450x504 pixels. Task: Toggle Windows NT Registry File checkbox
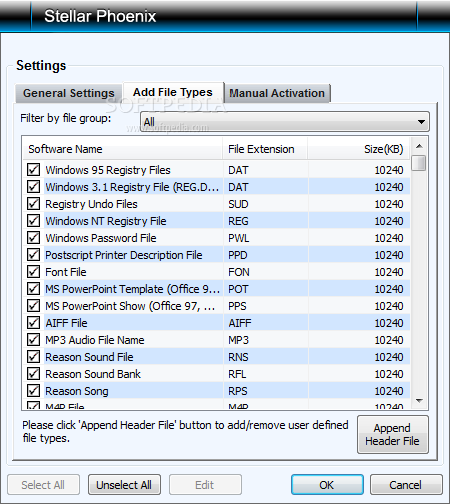(33, 221)
